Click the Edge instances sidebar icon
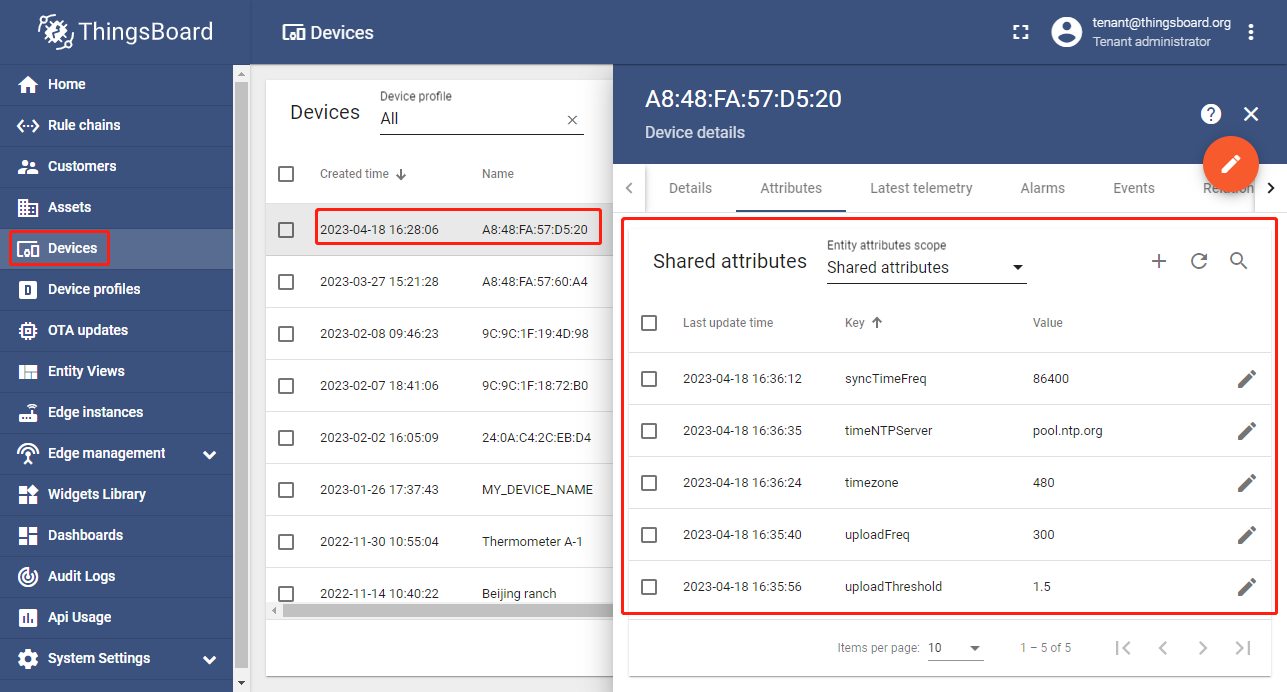Image resolution: width=1287 pixels, height=692 pixels. pyautogui.click(x=28, y=412)
